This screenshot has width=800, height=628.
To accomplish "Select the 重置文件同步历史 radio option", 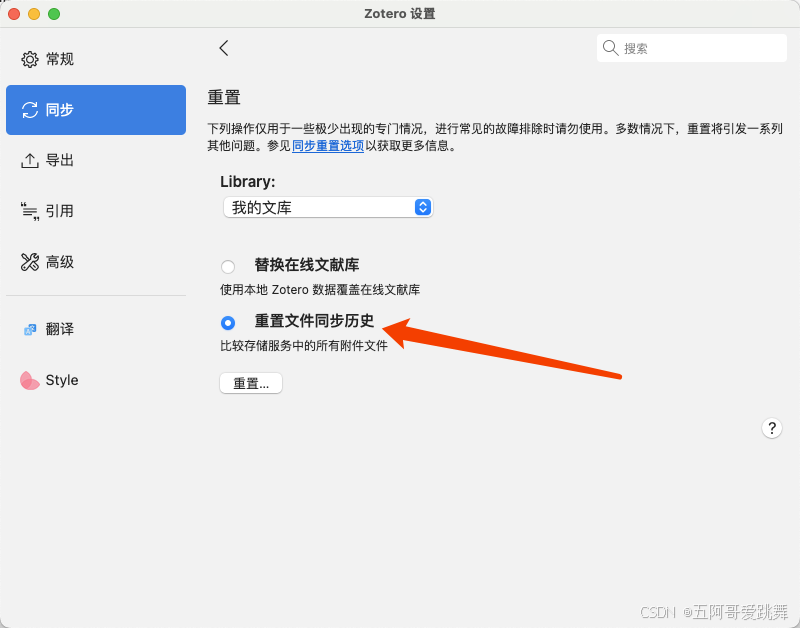I will pos(228,322).
